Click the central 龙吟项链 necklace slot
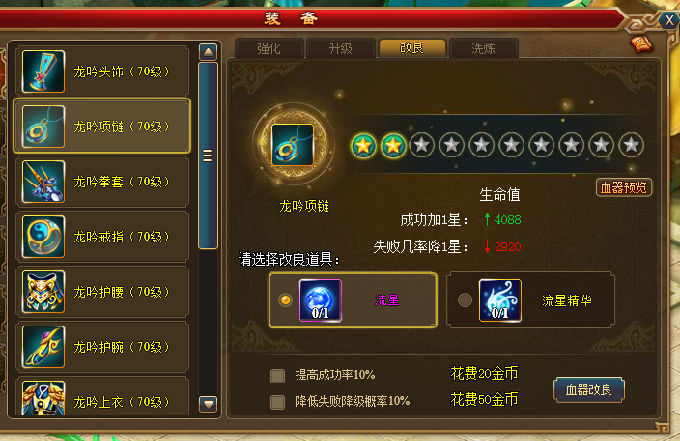This screenshot has height=441, width=680. point(292,145)
